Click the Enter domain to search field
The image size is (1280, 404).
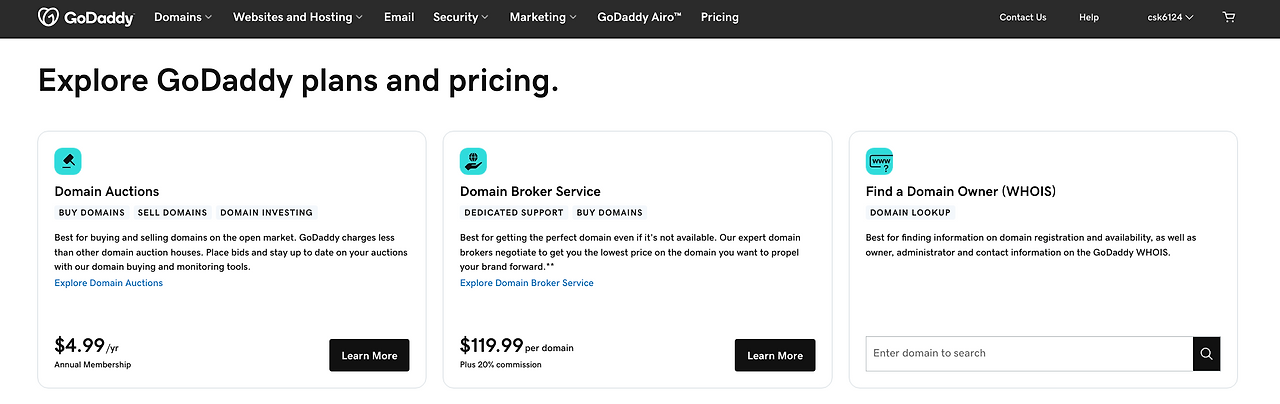point(1028,353)
